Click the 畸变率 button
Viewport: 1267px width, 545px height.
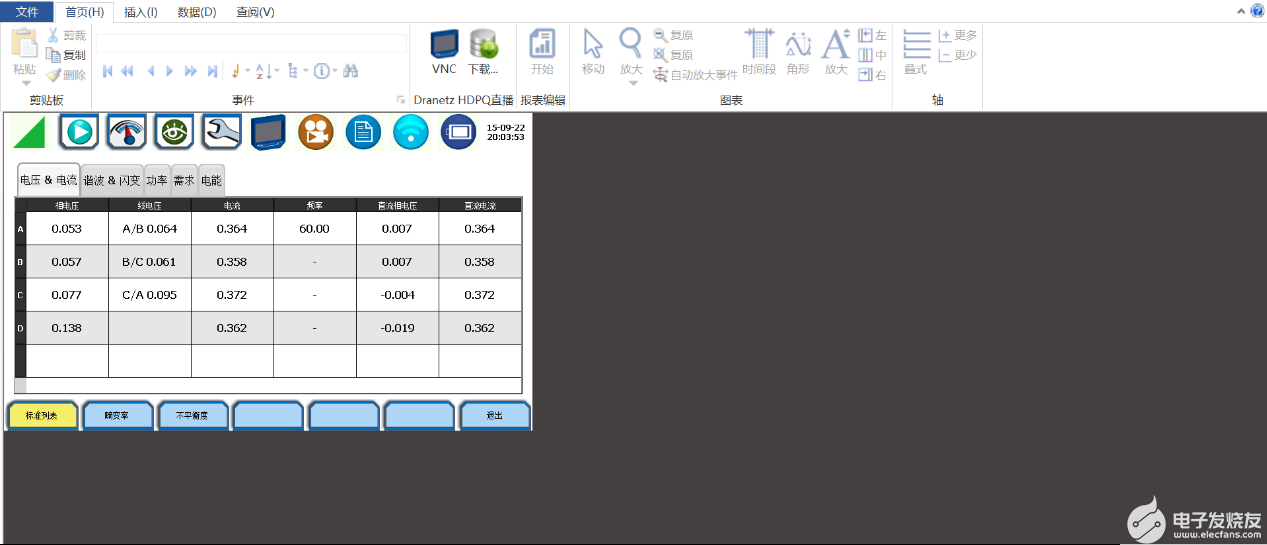pos(118,415)
